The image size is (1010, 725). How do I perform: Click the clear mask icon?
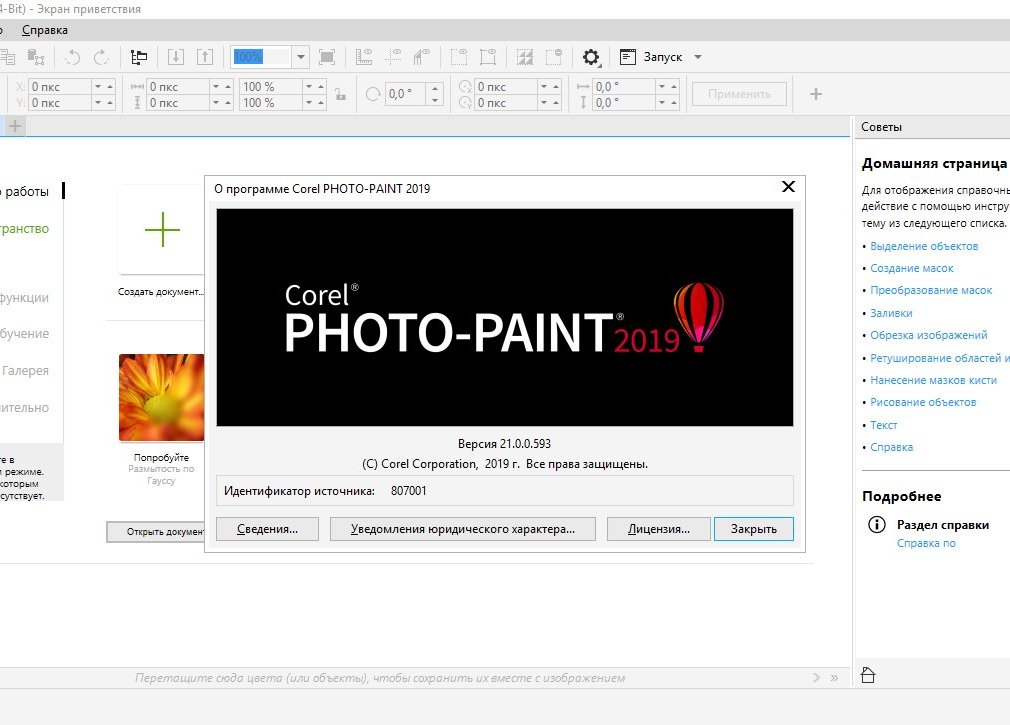tap(554, 57)
